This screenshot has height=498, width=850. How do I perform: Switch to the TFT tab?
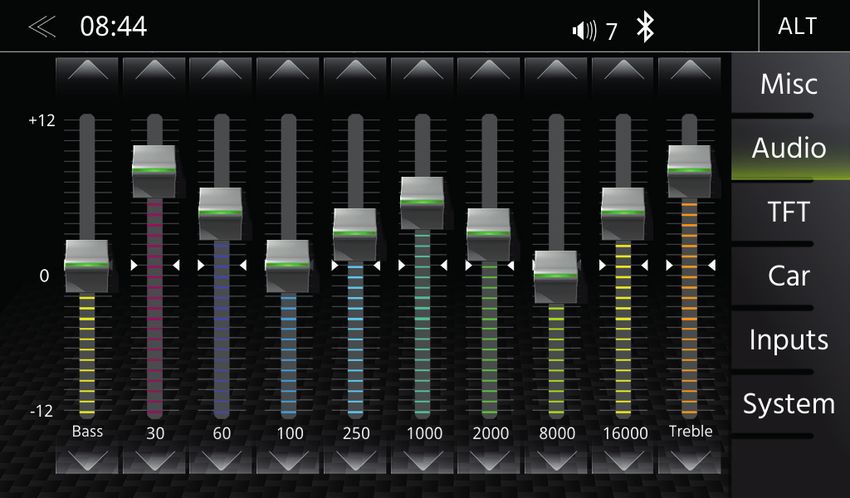pyautogui.click(x=789, y=212)
